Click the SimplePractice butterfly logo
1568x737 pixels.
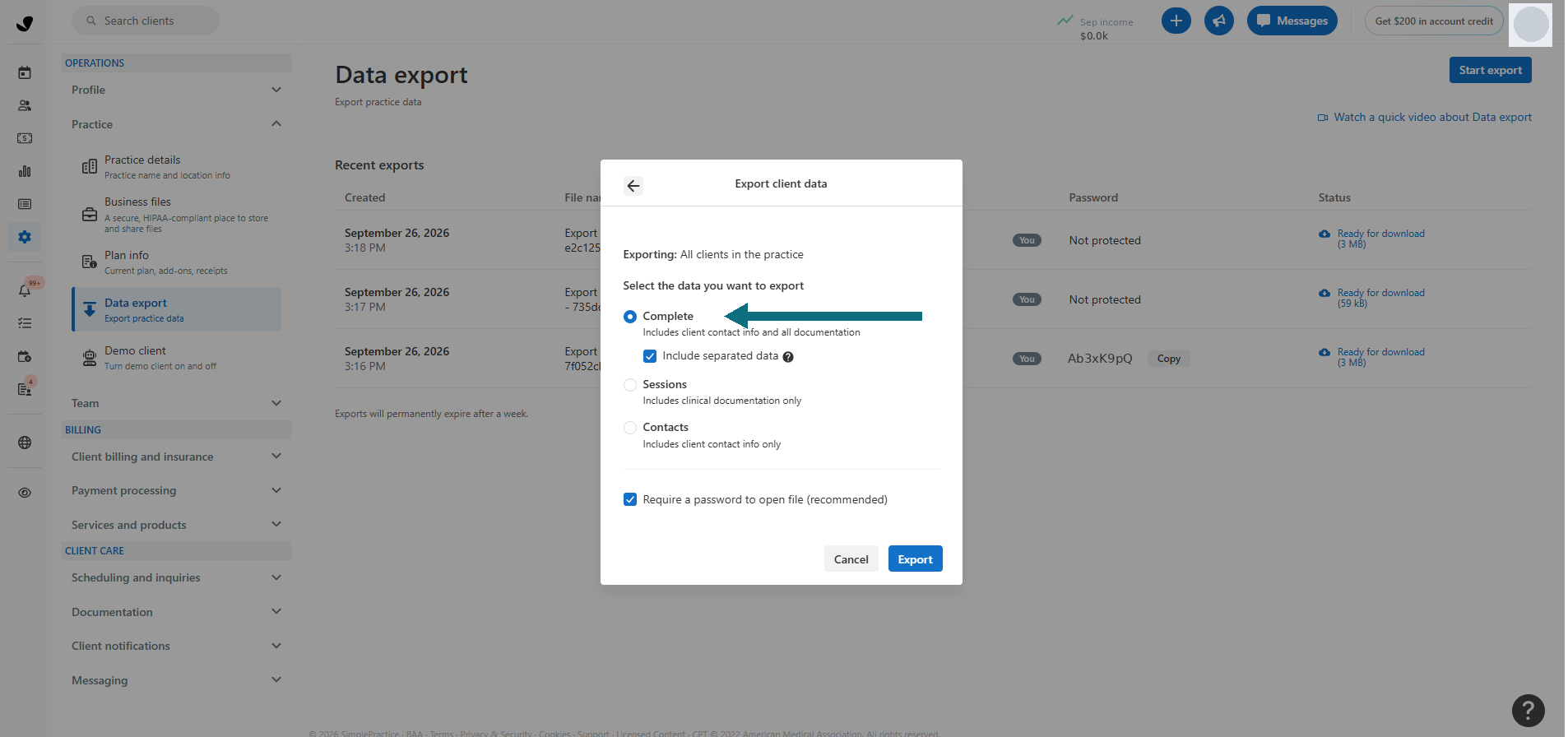tap(25, 23)
